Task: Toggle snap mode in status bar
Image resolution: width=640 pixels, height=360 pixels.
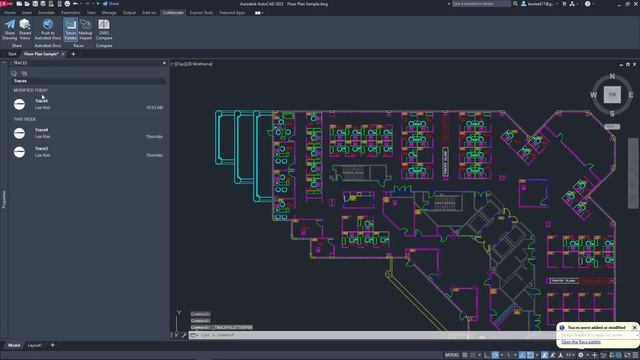Action: [473, 356]
